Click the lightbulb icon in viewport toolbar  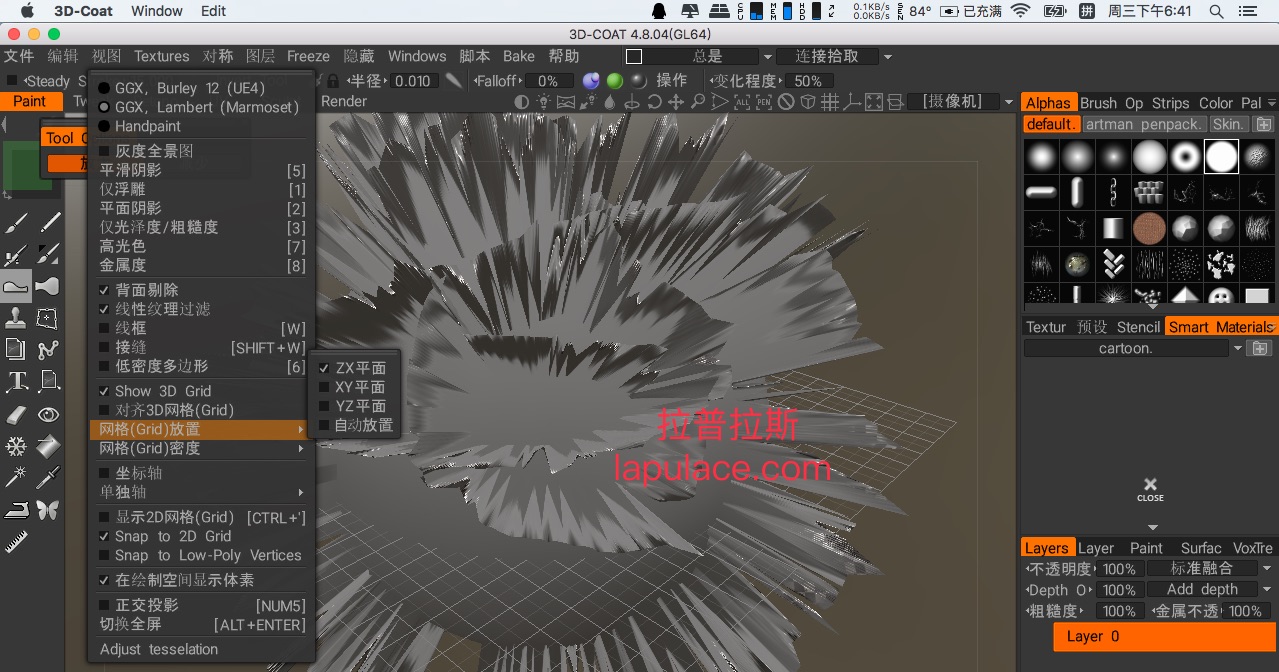point(544,102)
